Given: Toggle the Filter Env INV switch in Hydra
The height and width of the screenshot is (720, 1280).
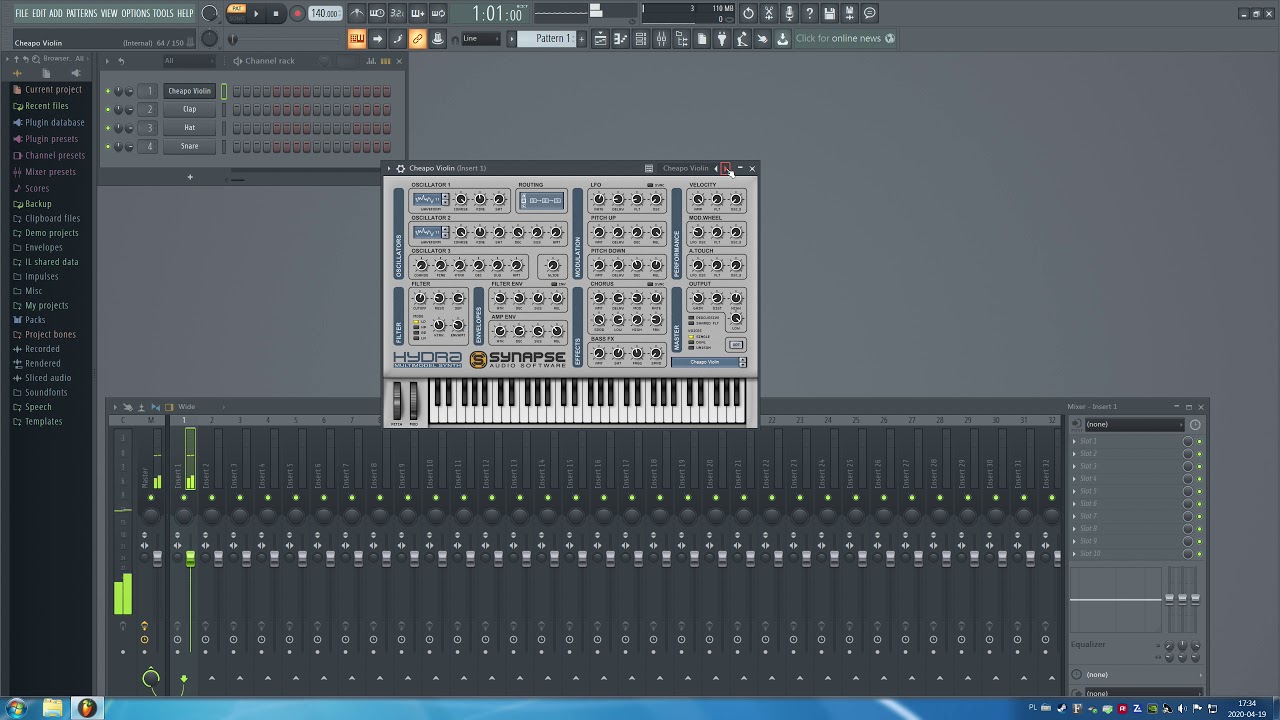Looking at the screenshot, I should (x=555, y=284).
